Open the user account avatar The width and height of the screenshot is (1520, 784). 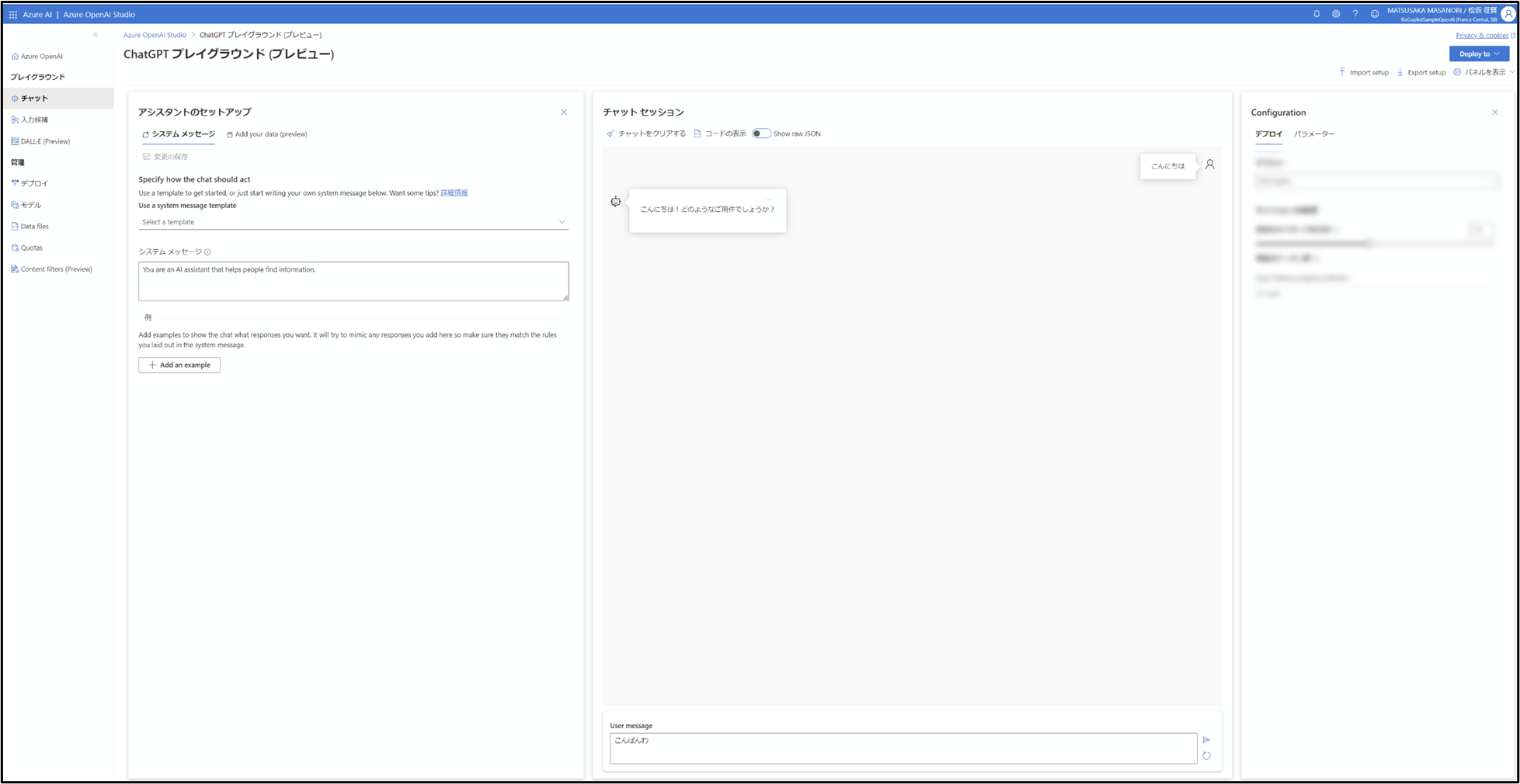(x=1508, y=14)
